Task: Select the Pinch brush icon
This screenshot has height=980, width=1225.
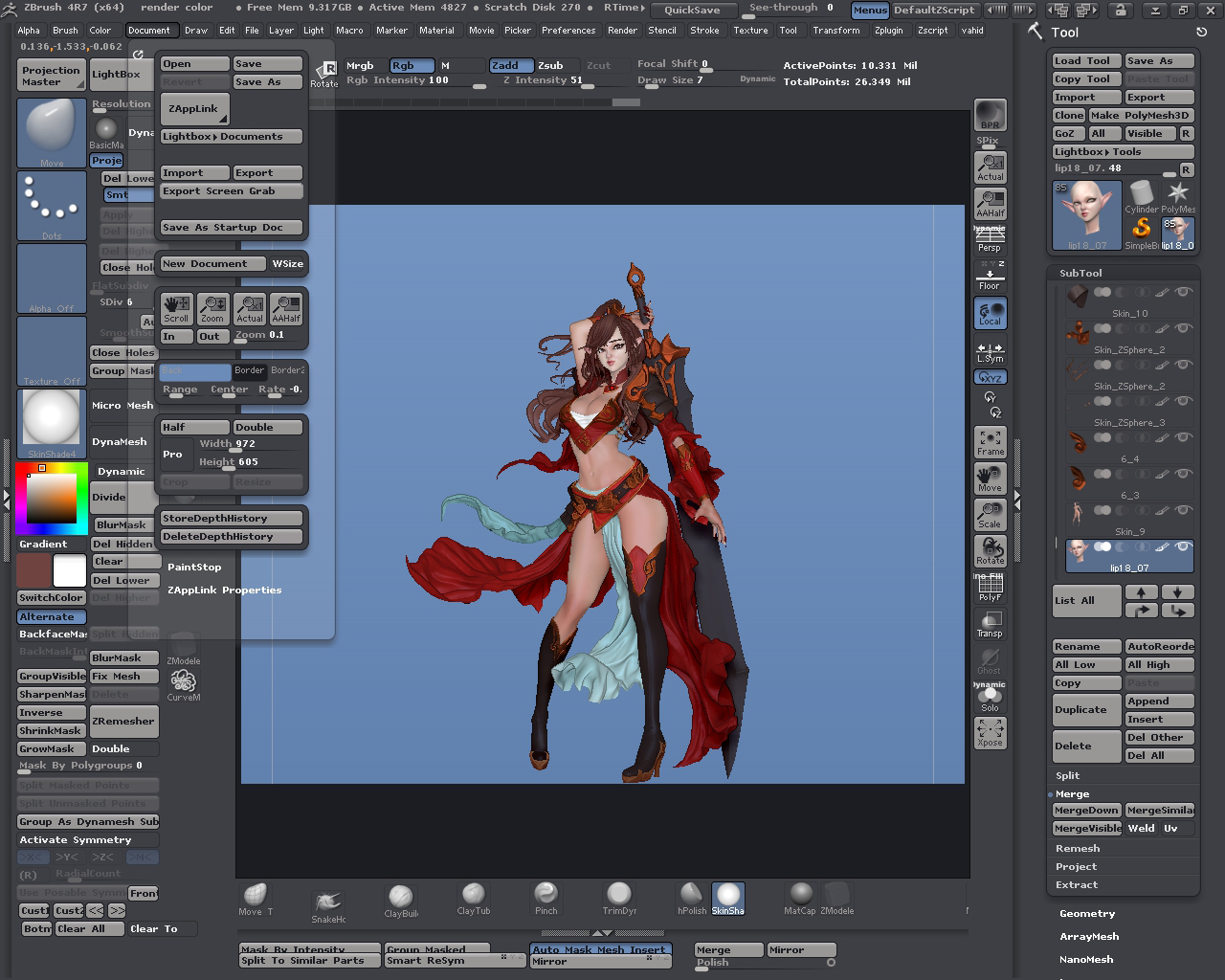Action: click(546, 899)
